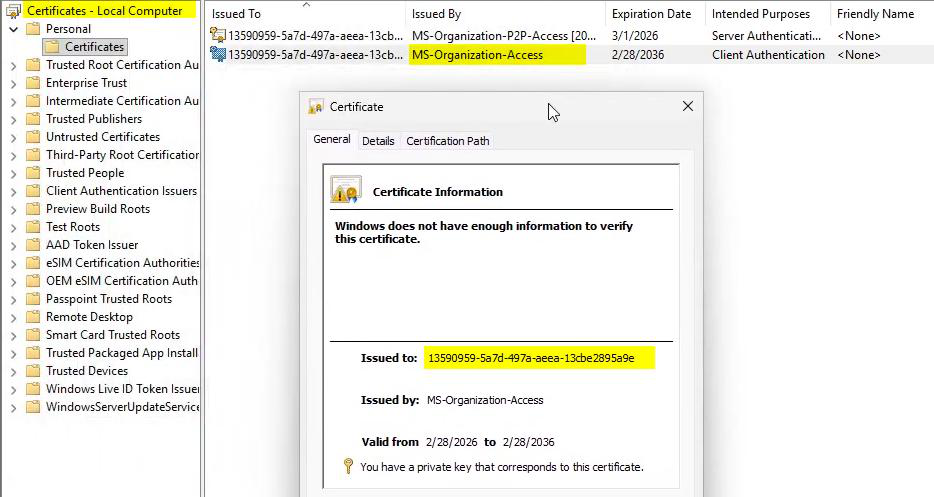This screenshot has width=934, height=497.
Task: Click the Enterprise Trust folder icon
Action: (33, 83)
